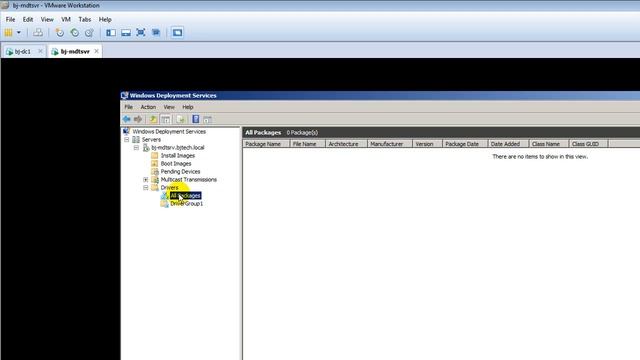The width and height of the screenshot is (640, 360).
Task: Open Action menu in Windows Deployment Services
Action: pyautogui.click(x=148, y=107)
